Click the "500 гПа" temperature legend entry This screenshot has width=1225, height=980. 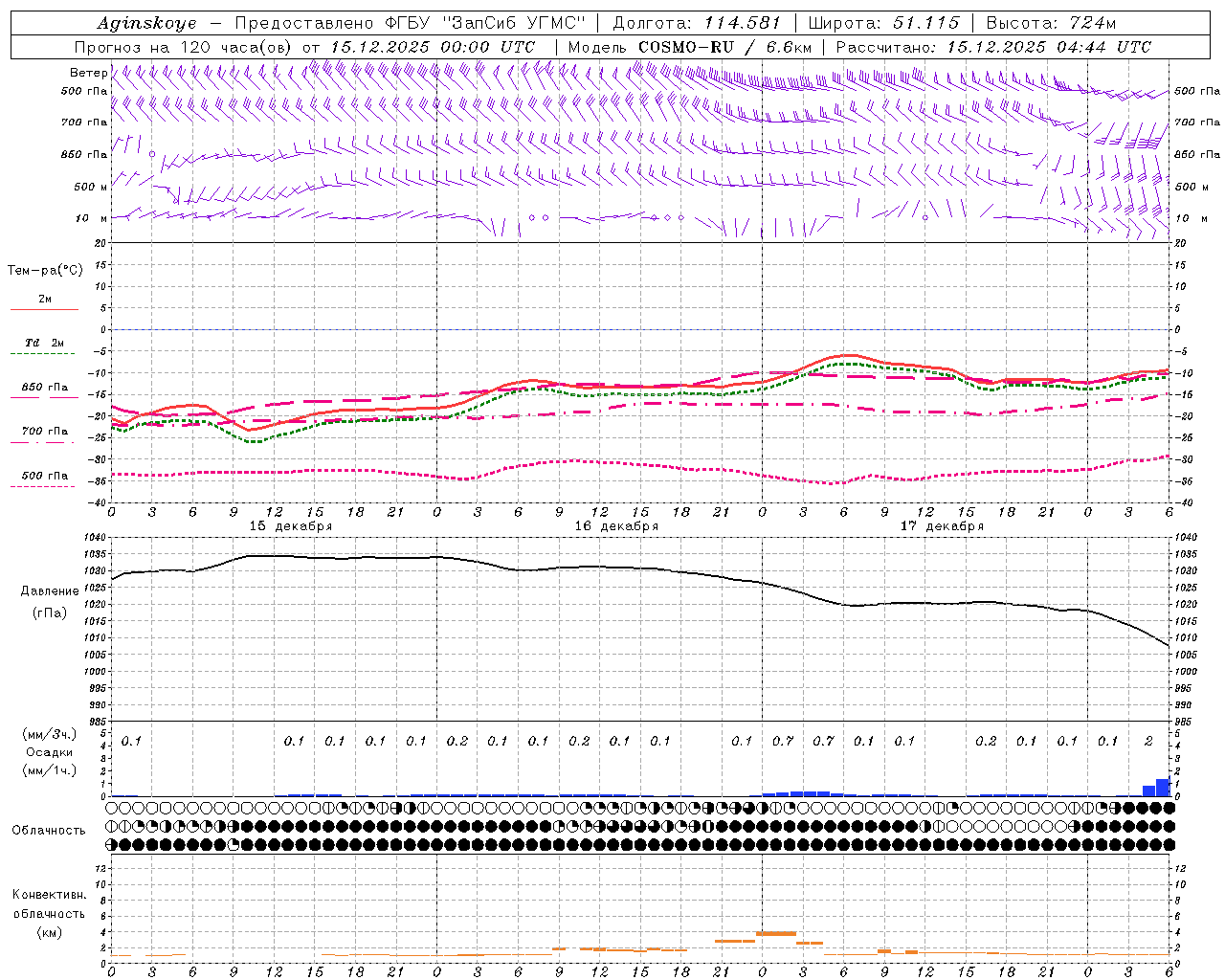[x=45, y=476]
